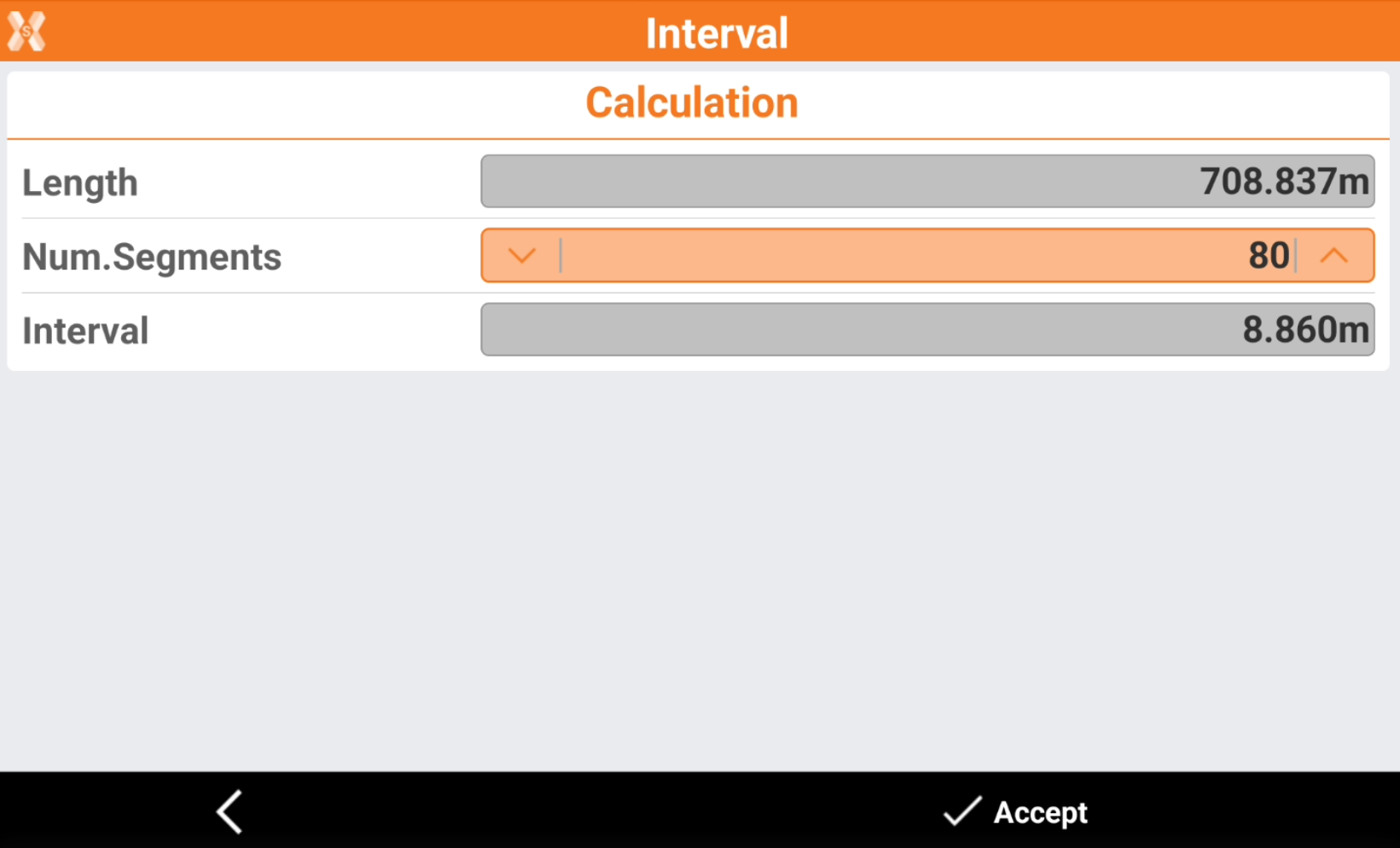Select the value 80 in Num.Segments
The image size is (1400, 848).
1269,255
